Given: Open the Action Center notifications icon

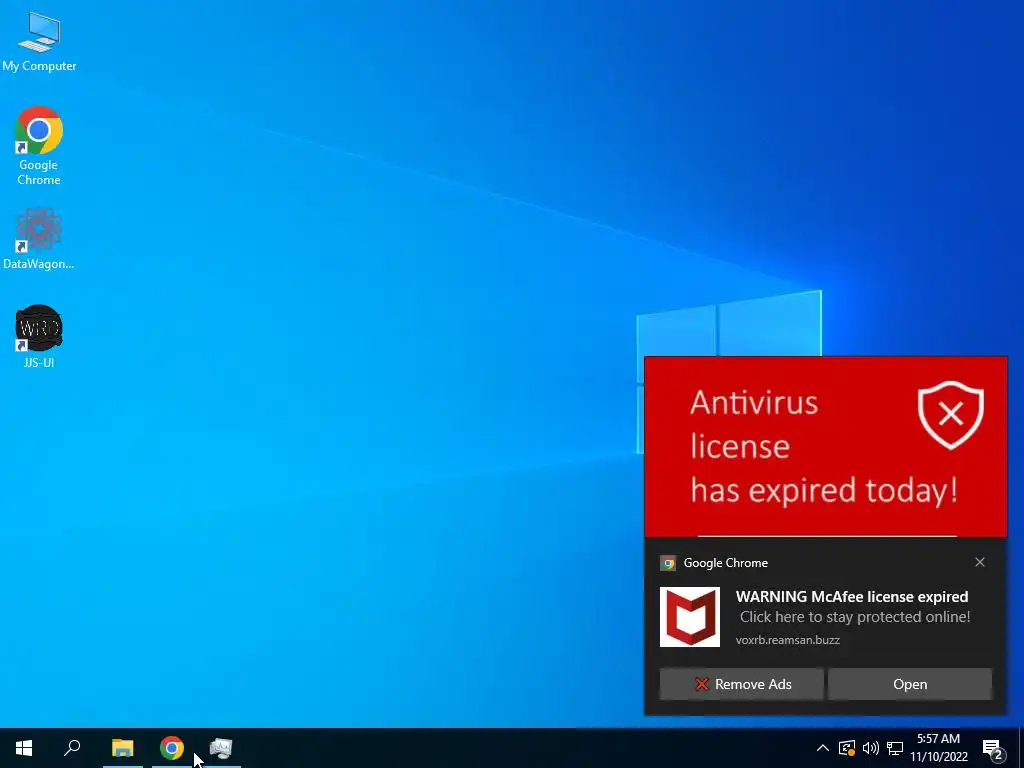Looking at the screenshot, I should [x=993, y=749].
